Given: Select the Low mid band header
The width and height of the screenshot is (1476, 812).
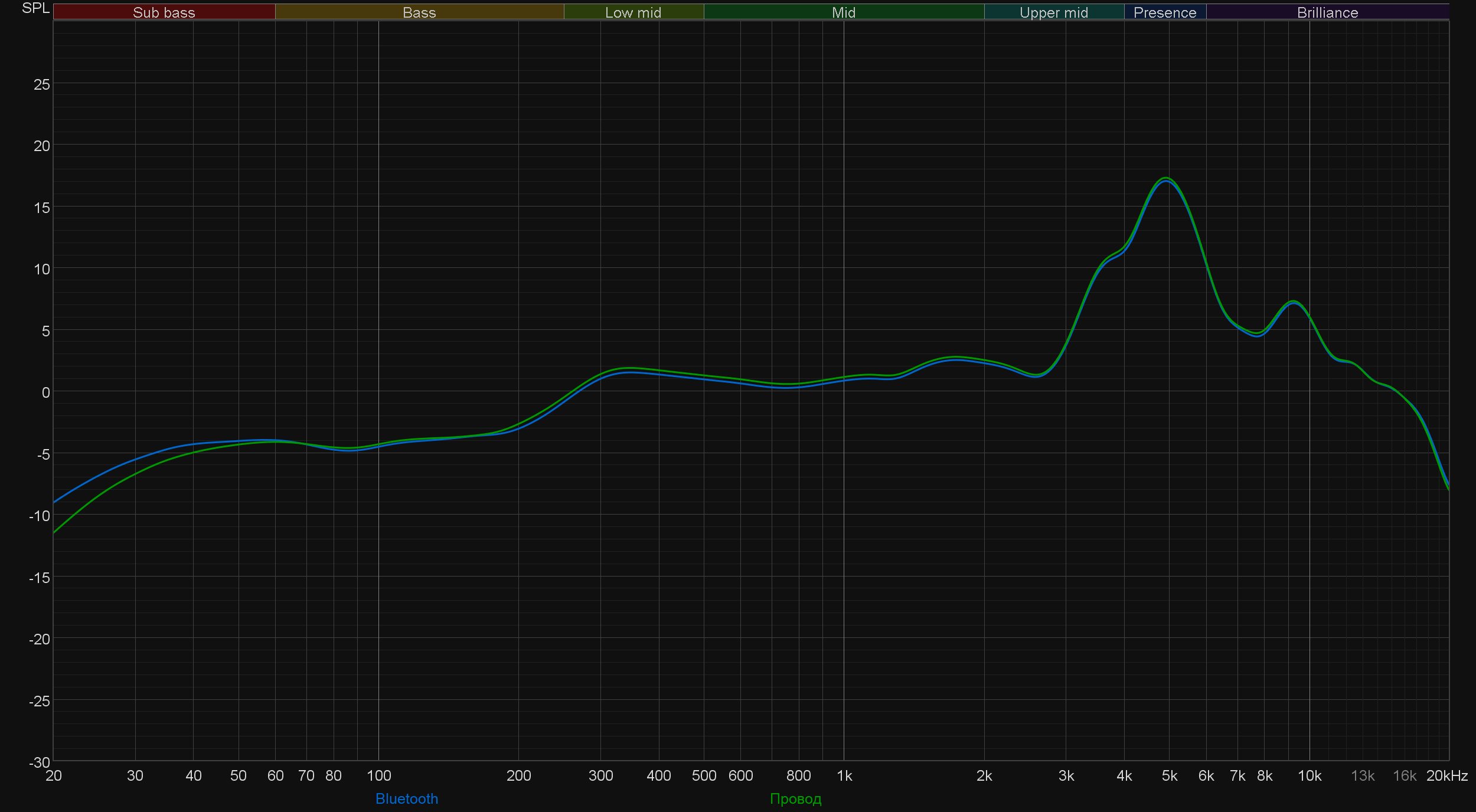Looking at the screenshot, I should (x=633, y=12).
